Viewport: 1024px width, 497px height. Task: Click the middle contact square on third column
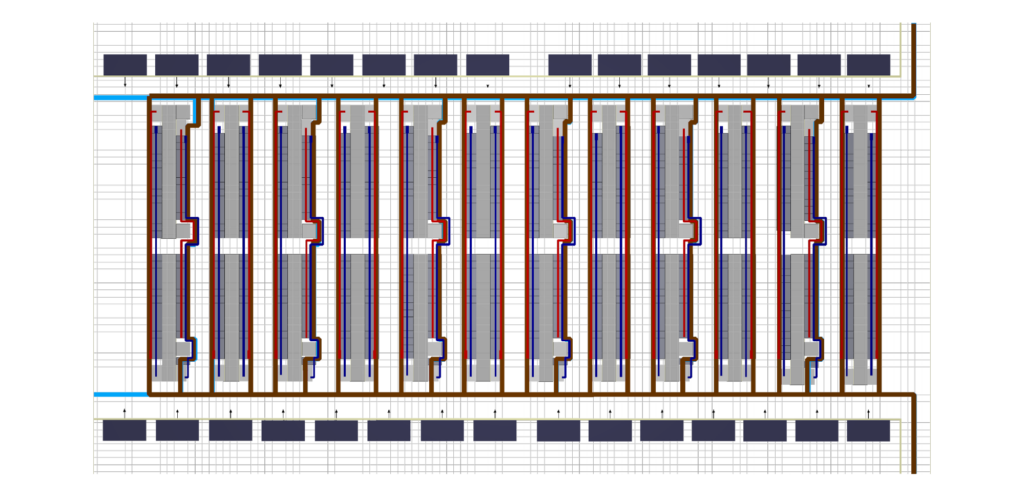click(x=310, y=231)
